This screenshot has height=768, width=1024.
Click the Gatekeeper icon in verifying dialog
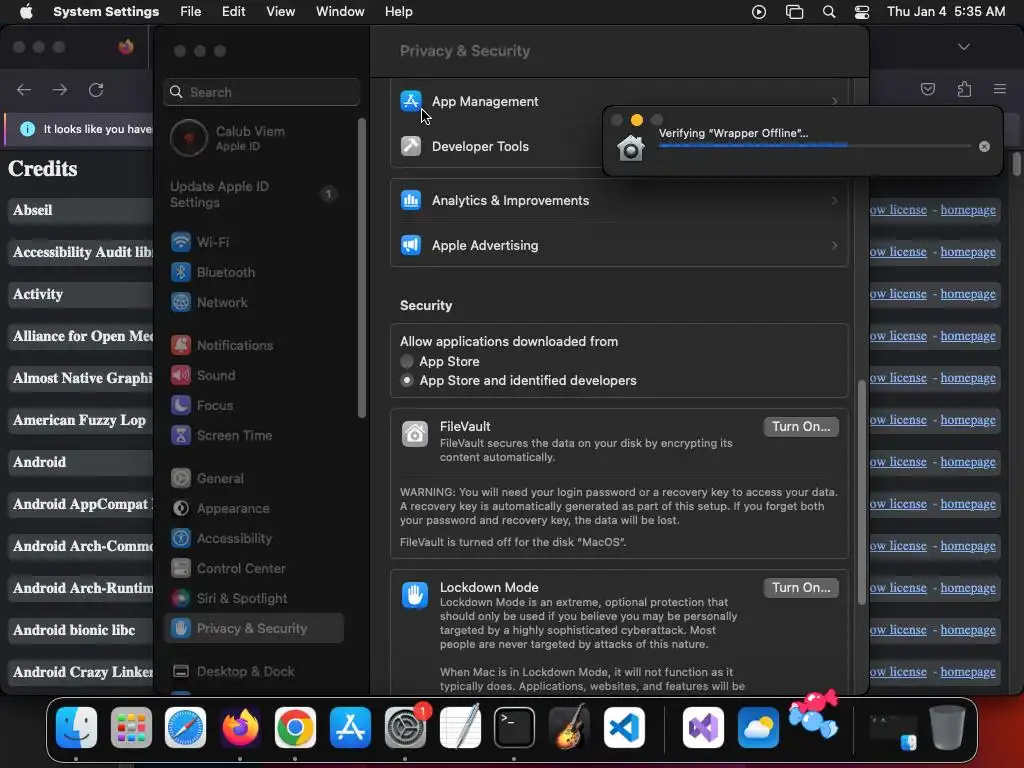point(631,148)
